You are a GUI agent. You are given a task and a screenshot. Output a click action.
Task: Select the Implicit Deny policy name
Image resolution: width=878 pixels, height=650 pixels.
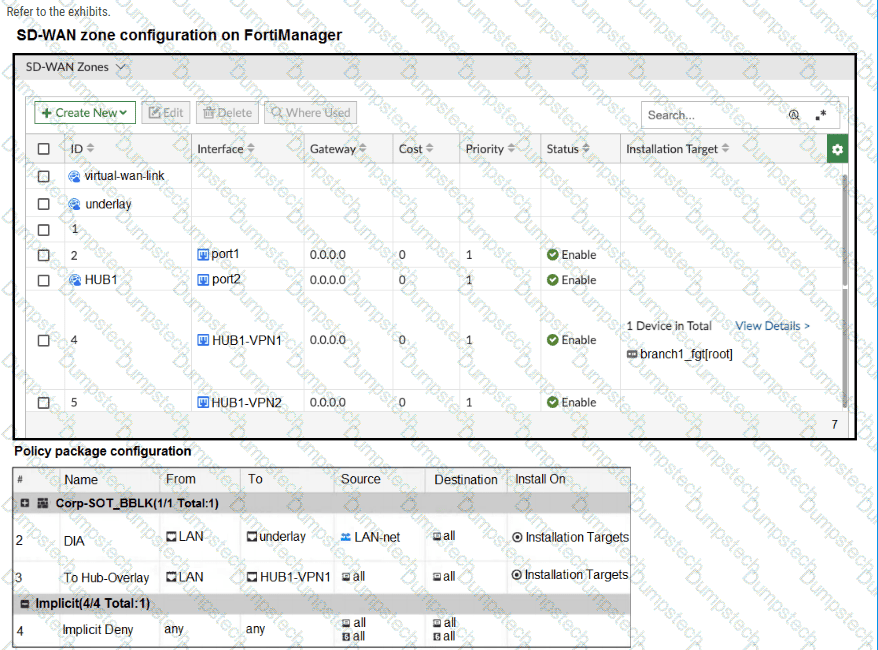(x=97, y=630)
